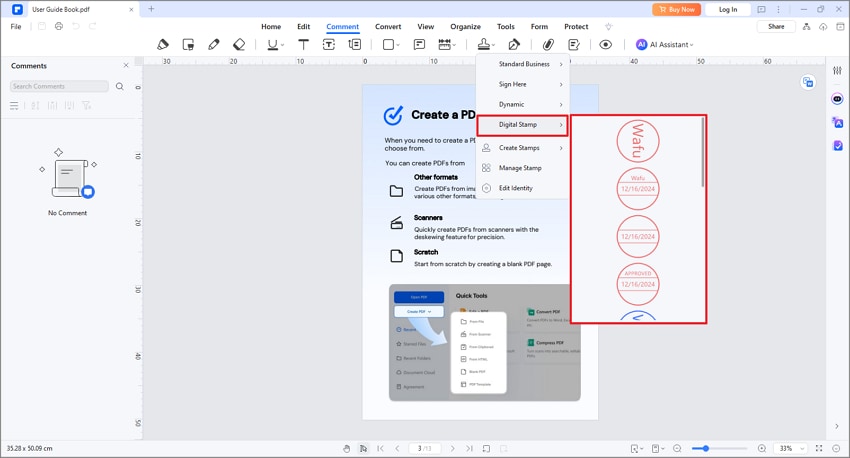
Task: Enter full screen mode from status bar
Action: [x=819, y=448]
